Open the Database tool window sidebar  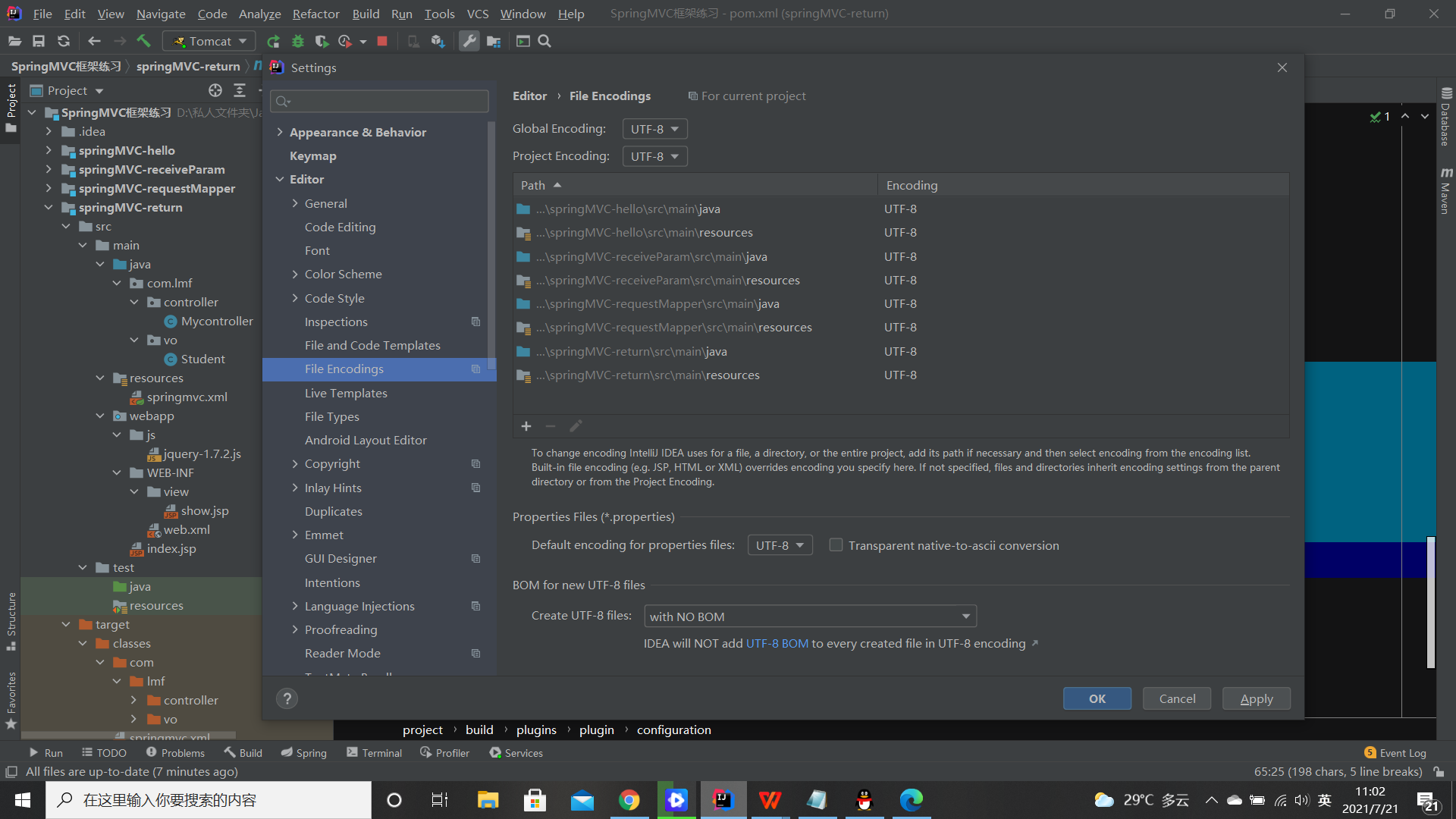[1445, 118]
